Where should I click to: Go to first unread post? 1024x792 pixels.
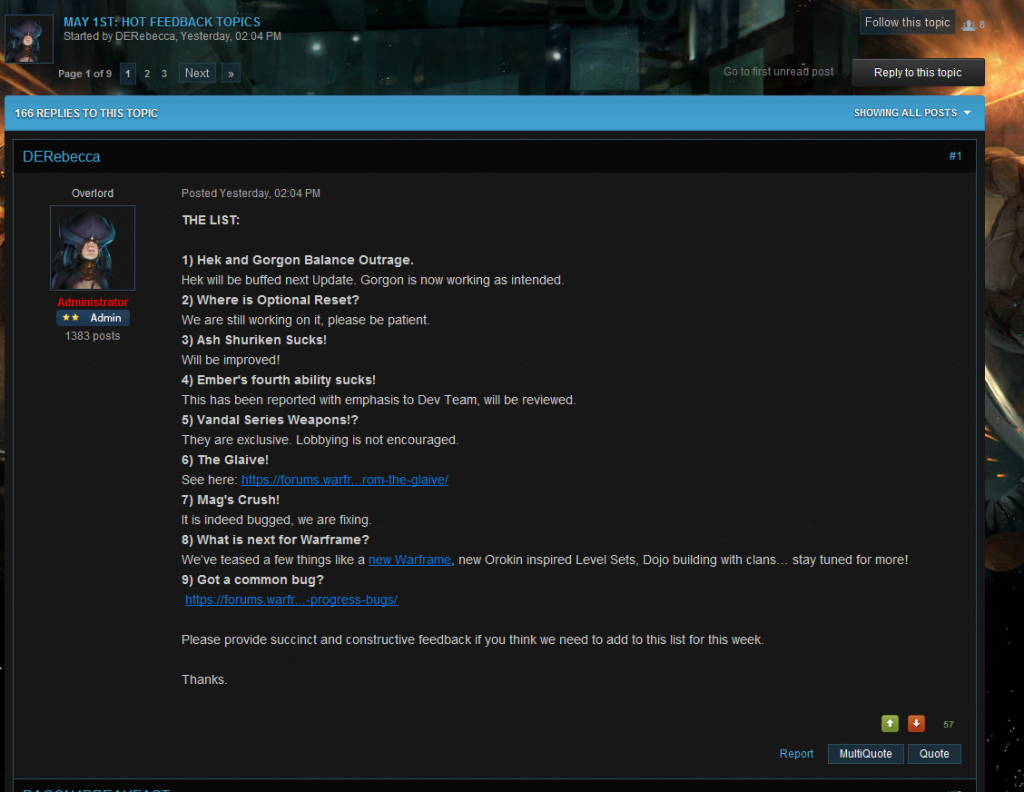point(778,72)
